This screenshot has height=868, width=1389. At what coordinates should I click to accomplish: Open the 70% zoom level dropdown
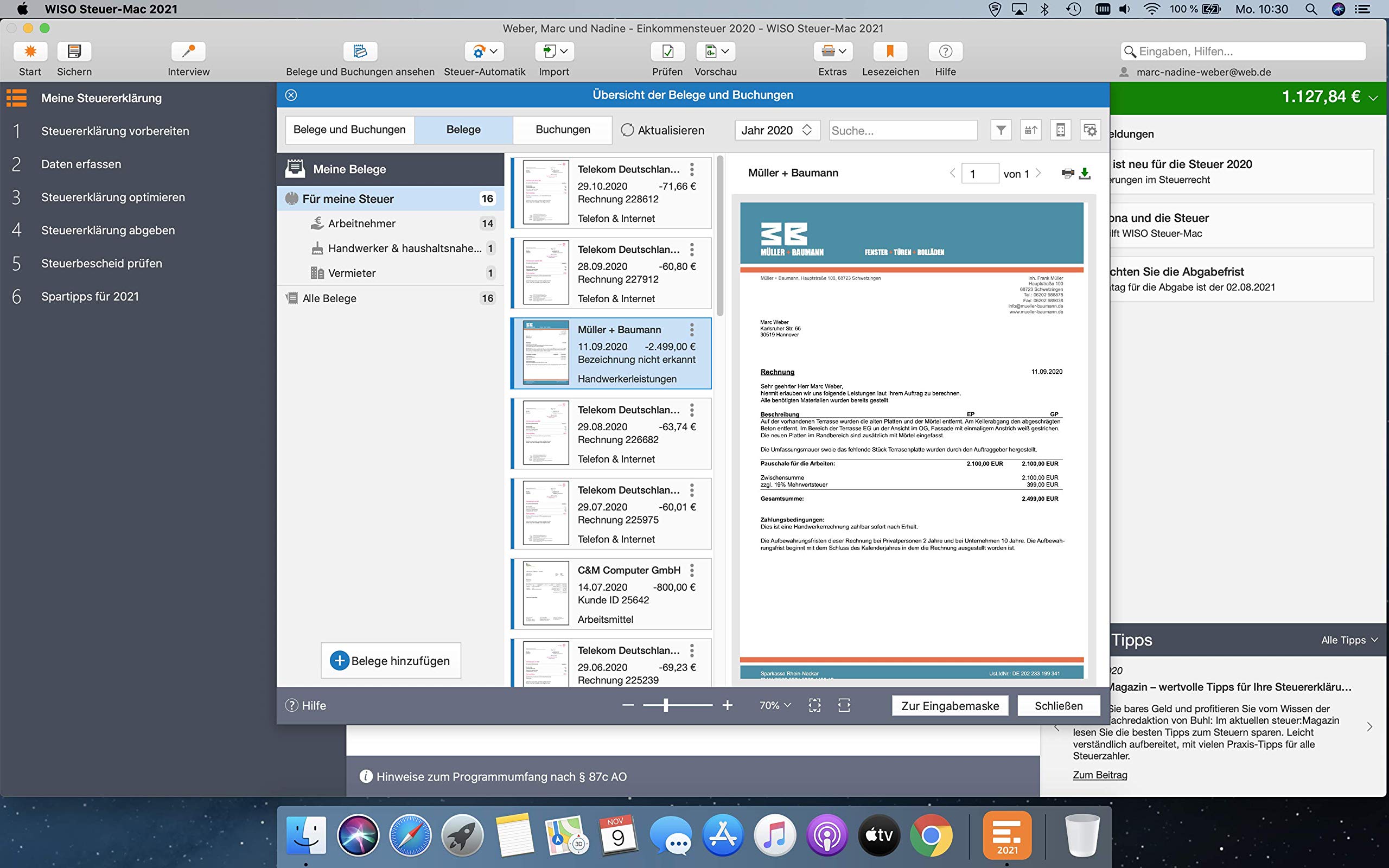point(775,706)
